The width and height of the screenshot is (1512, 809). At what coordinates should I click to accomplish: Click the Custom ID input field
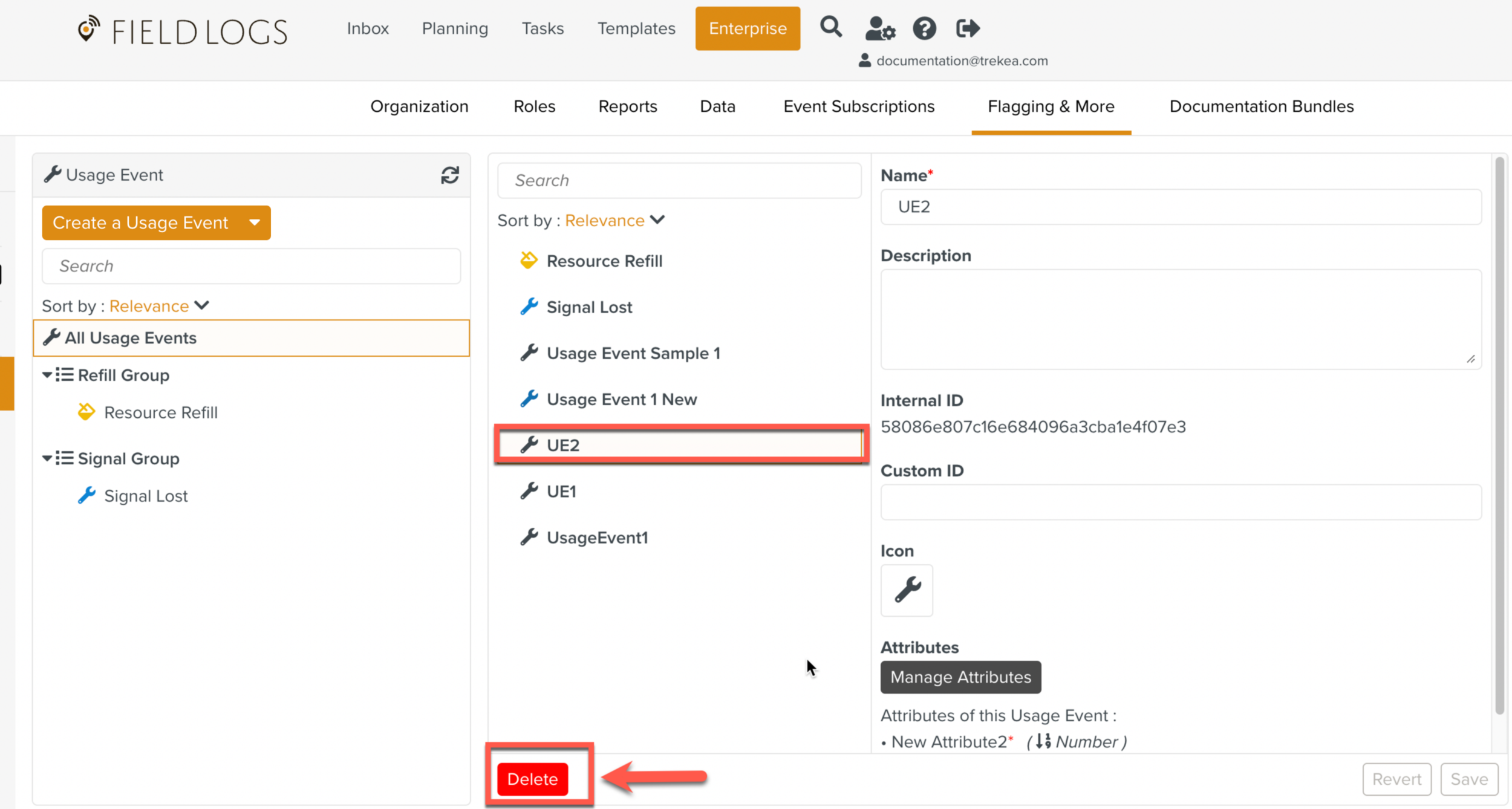coord(1180,502)
